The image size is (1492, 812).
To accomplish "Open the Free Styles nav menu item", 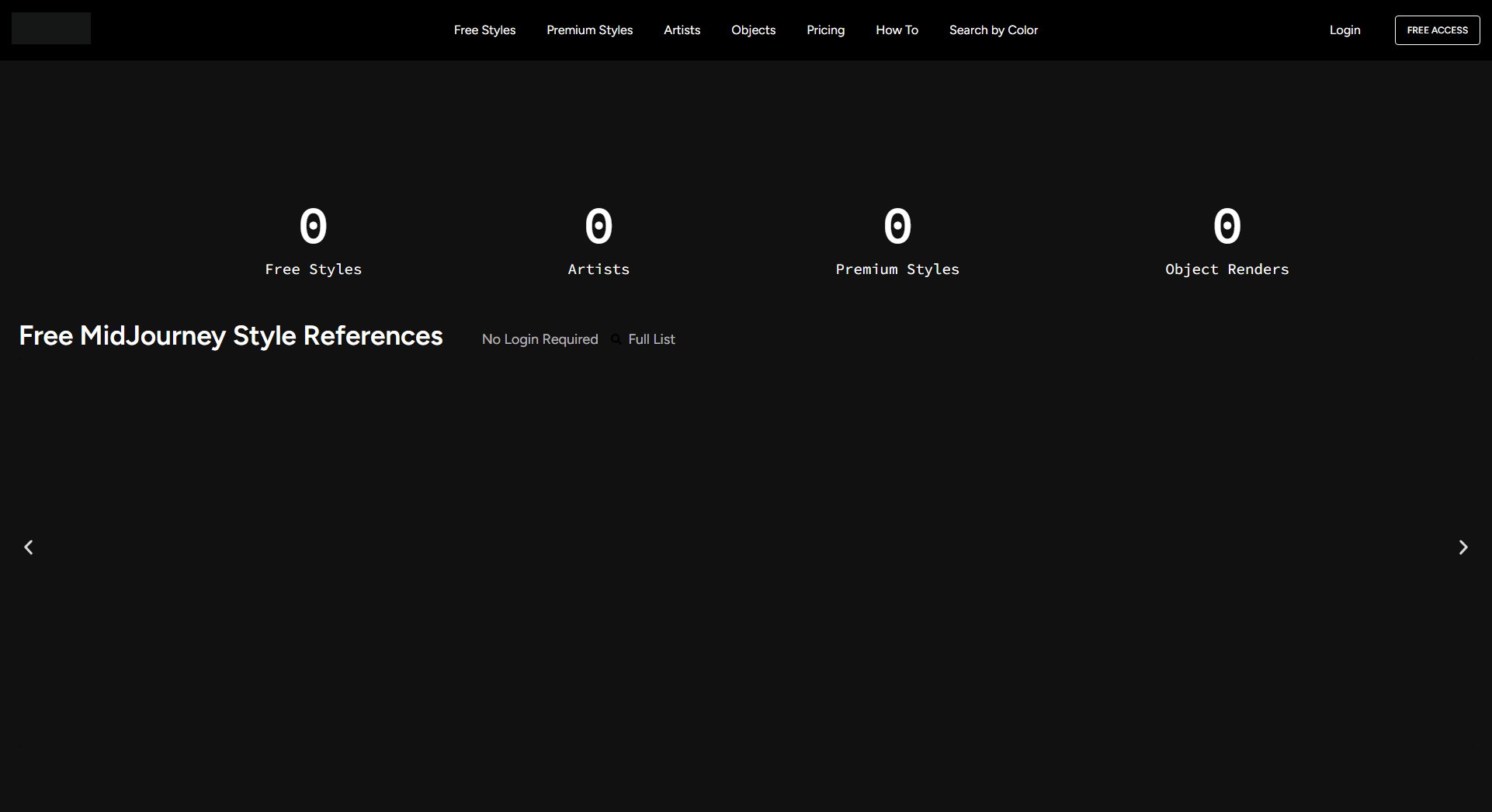I will pyautogui.click(x=484, y=30).
